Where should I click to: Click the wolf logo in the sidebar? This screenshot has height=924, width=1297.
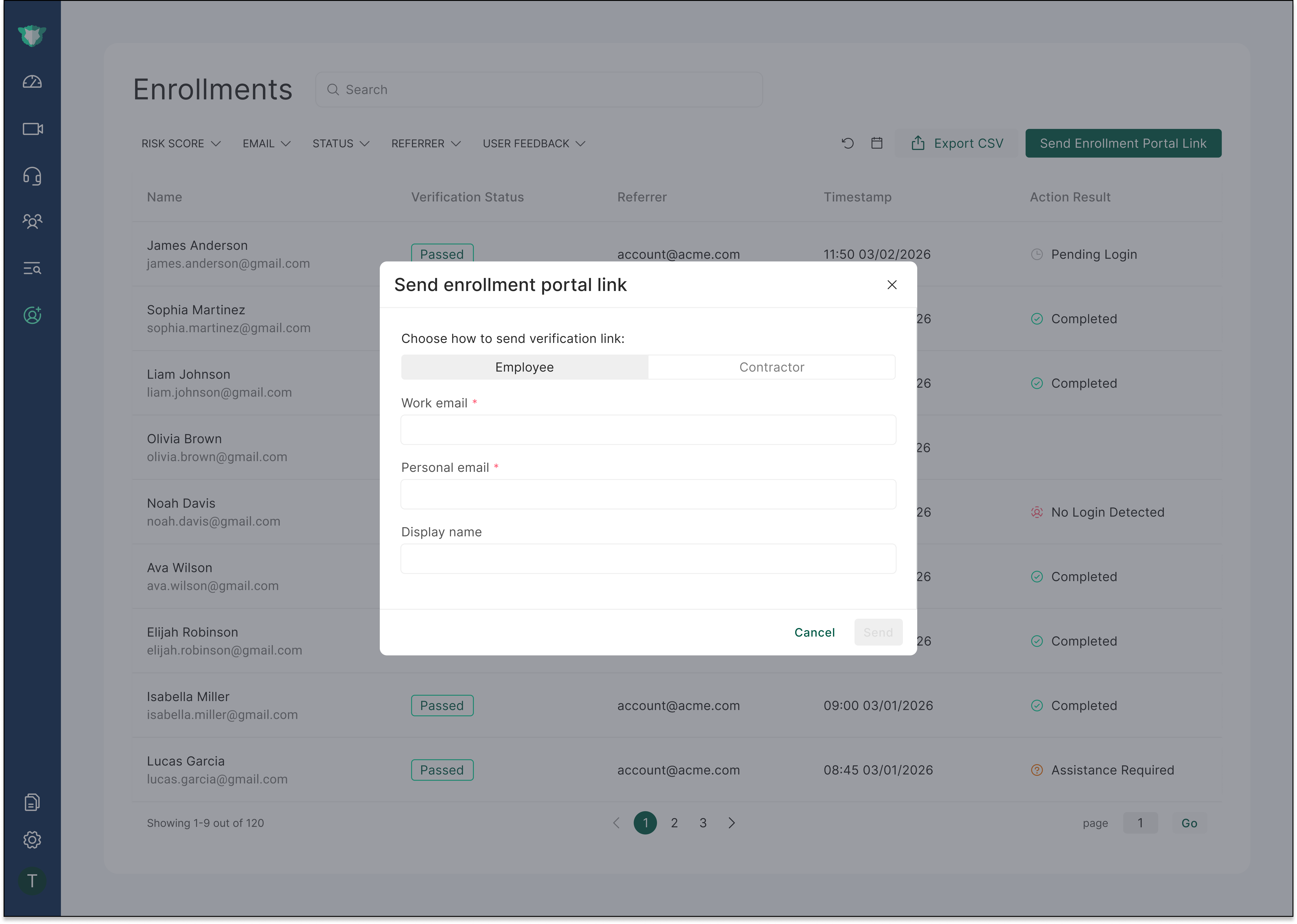32,35
